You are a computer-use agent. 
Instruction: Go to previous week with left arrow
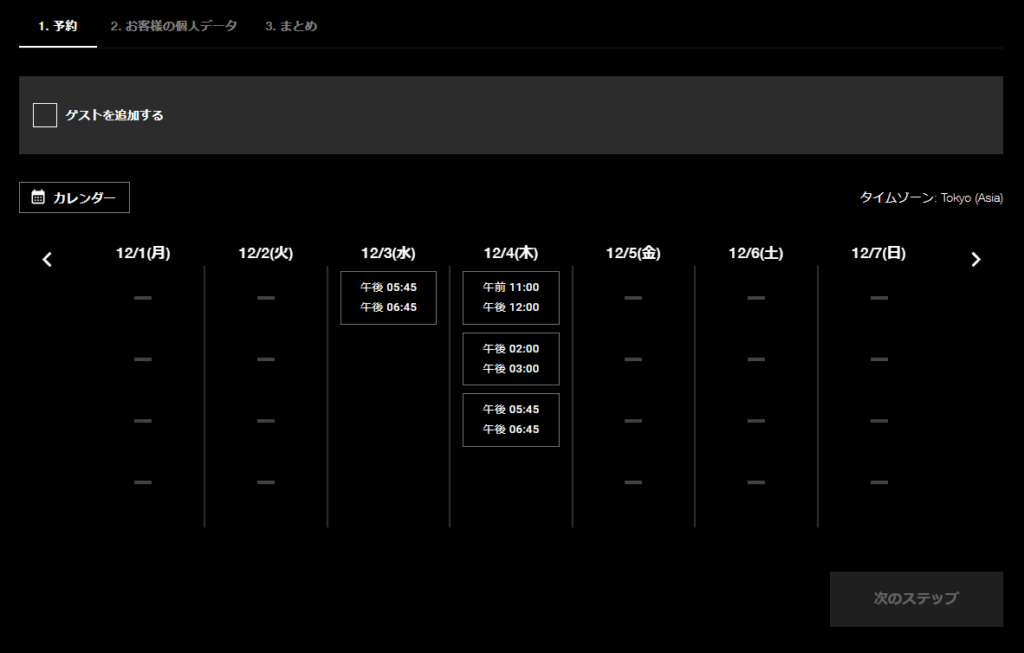pos(47,260)
